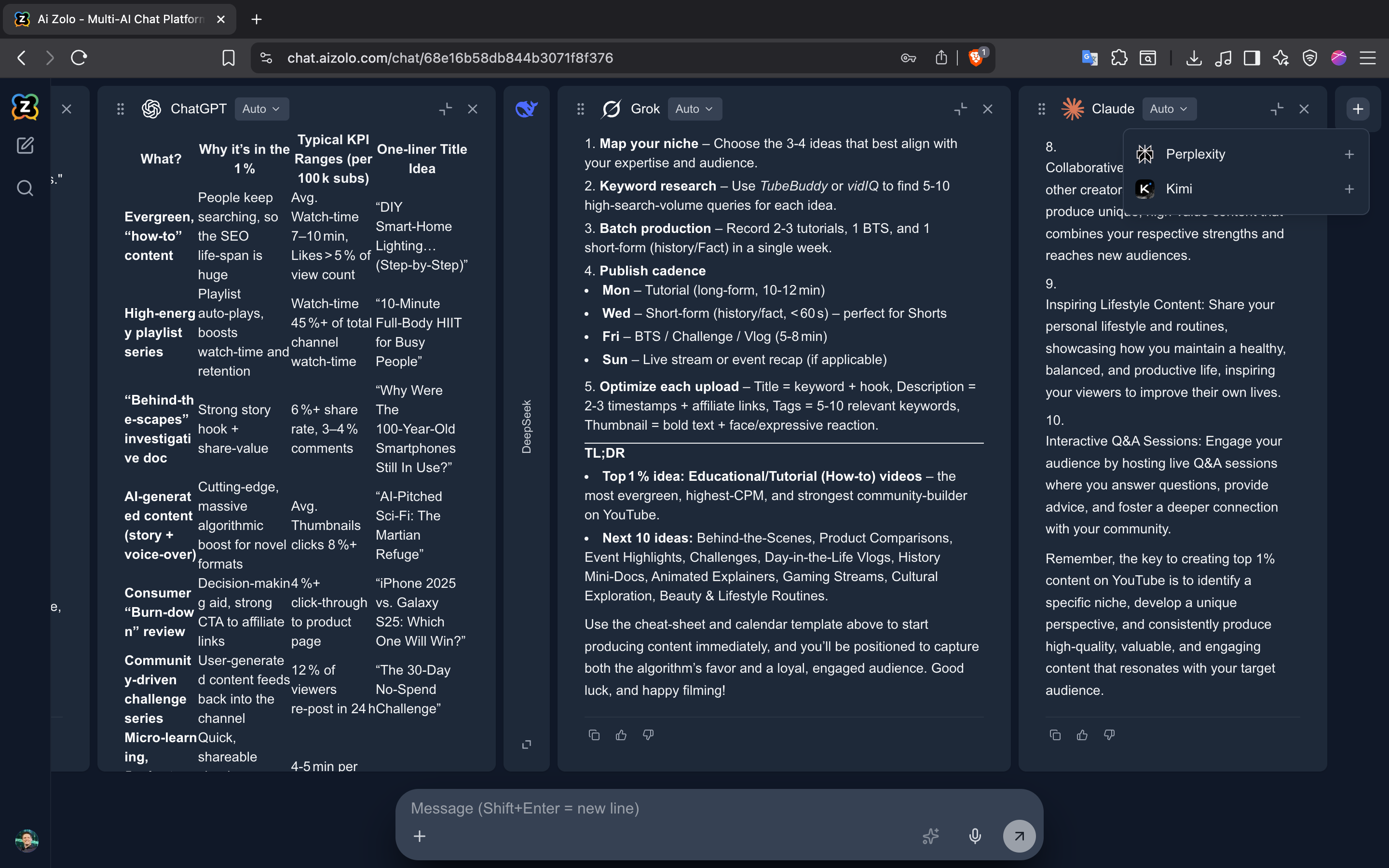Collapse the Grok panel
1389x868 pixels.
(960, 108)
